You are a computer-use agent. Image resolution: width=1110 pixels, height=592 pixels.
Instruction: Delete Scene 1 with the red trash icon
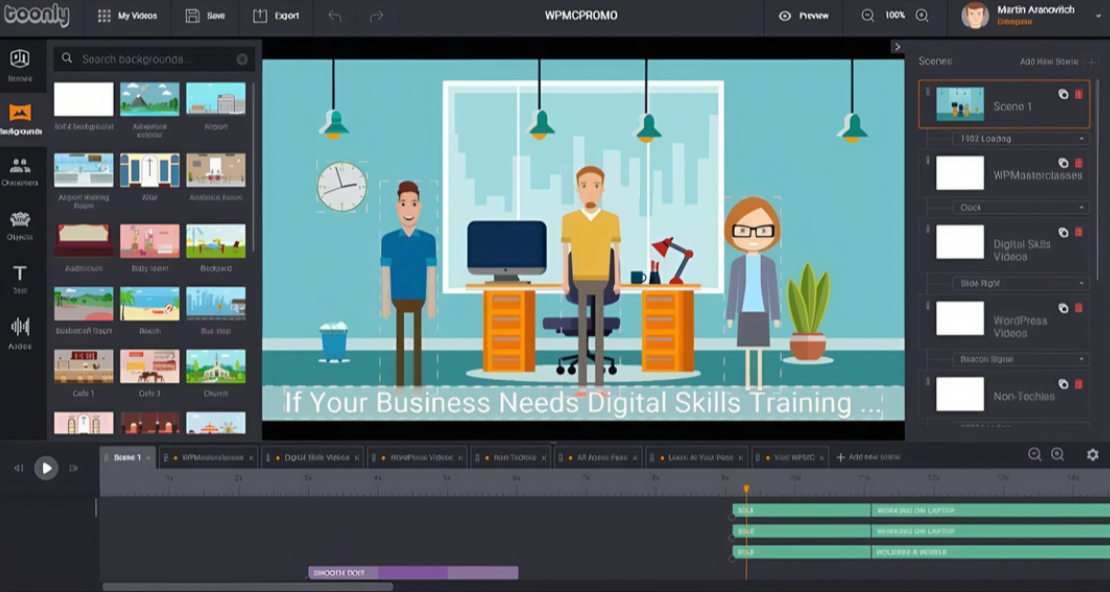[x=1079, y=93]
